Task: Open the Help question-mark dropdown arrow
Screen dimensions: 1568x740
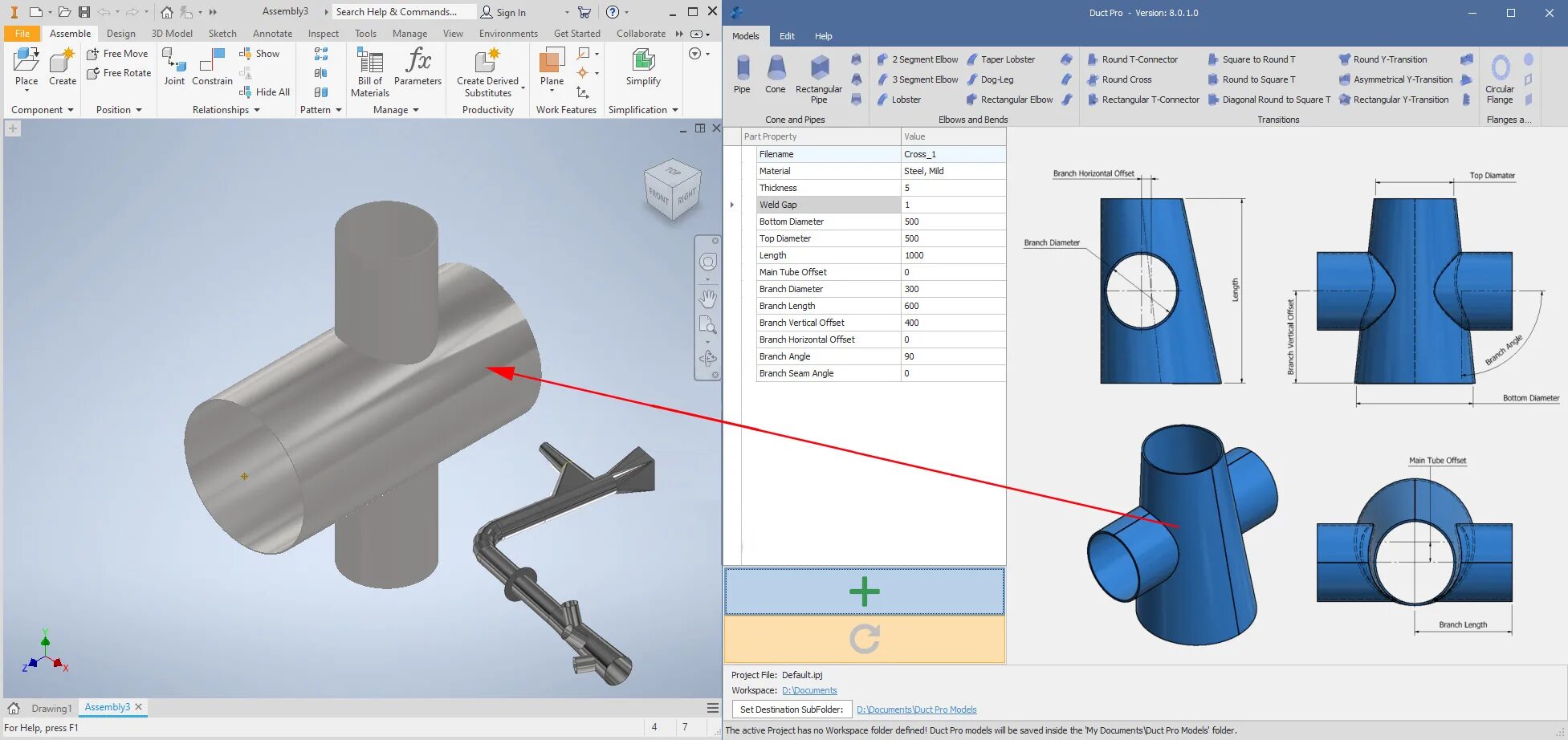Action: (626, 12)
